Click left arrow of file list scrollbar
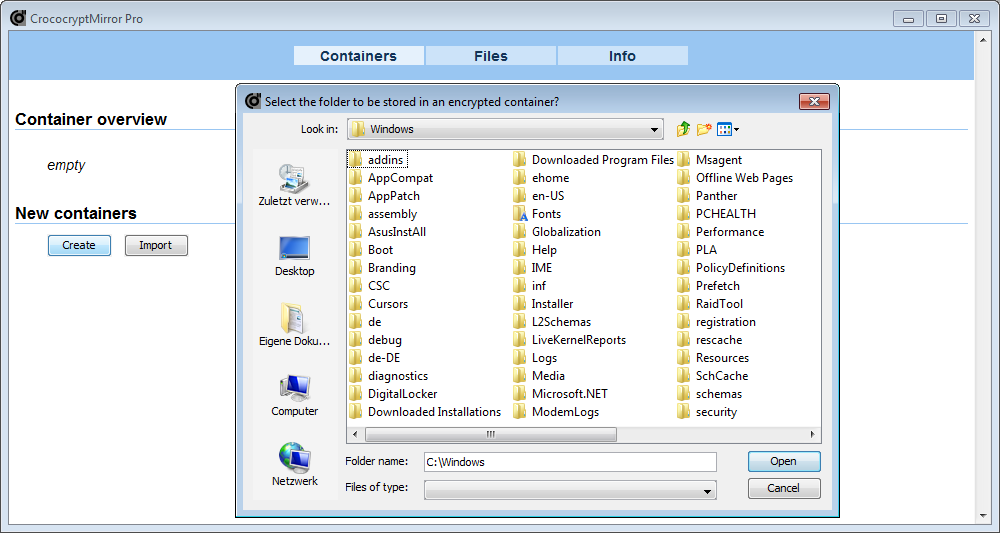1000x533 pixels. [355, 434]
